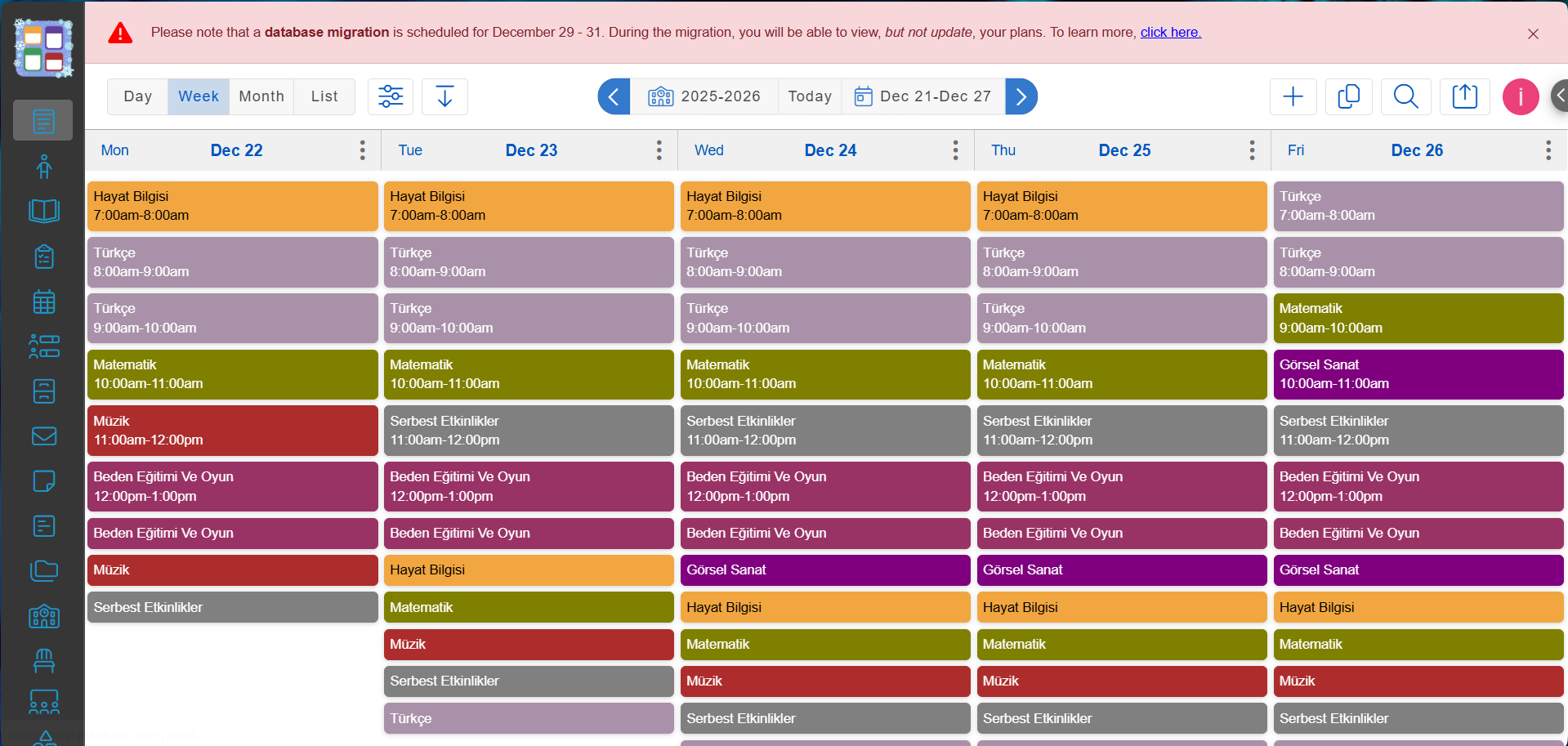Open Wed Dec 24 three-dot menu
Image resolution: width=1568 pixels, height=746 pixels.
tap(955, 150)
